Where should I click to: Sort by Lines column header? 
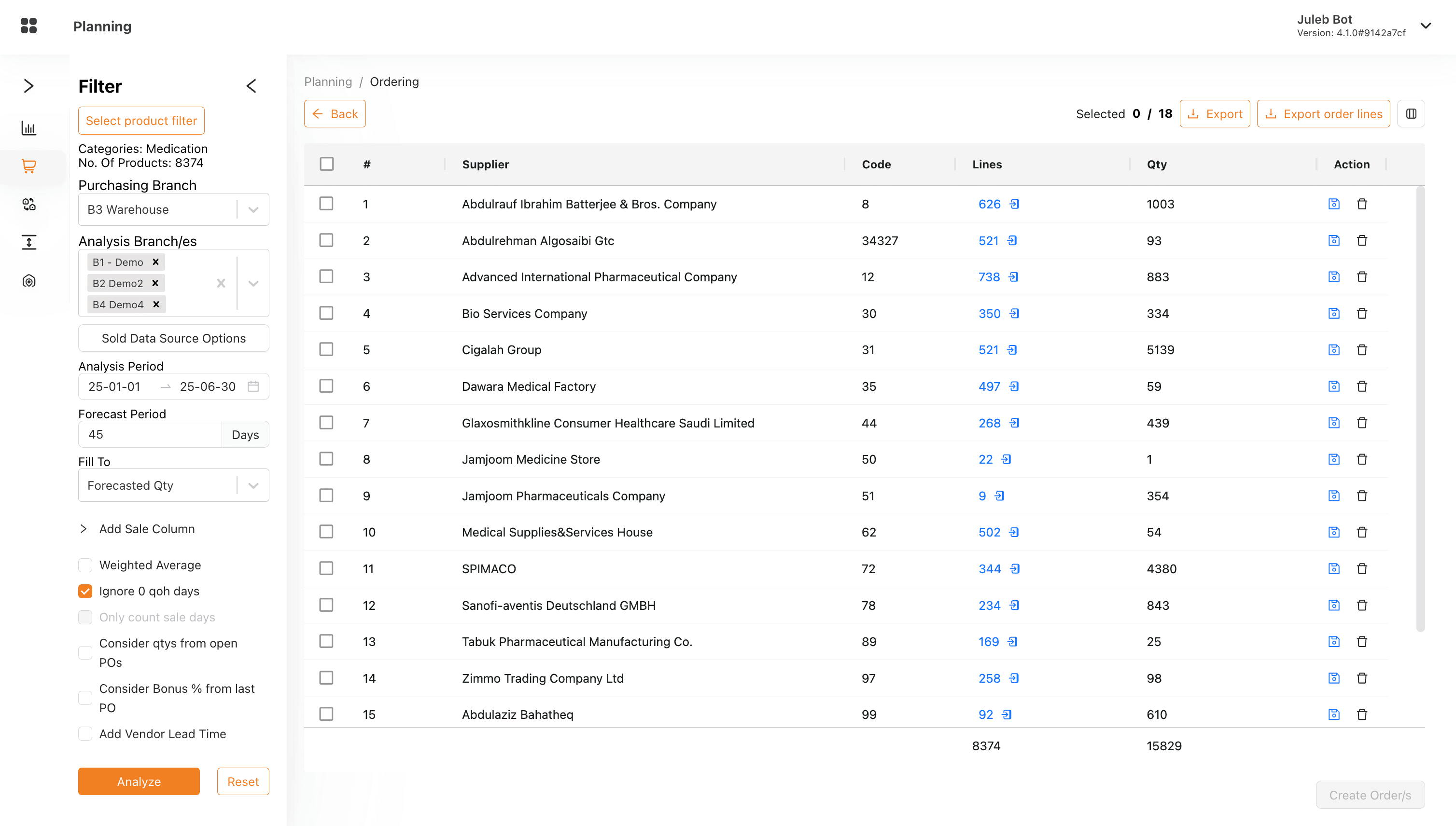click(987, 164)
